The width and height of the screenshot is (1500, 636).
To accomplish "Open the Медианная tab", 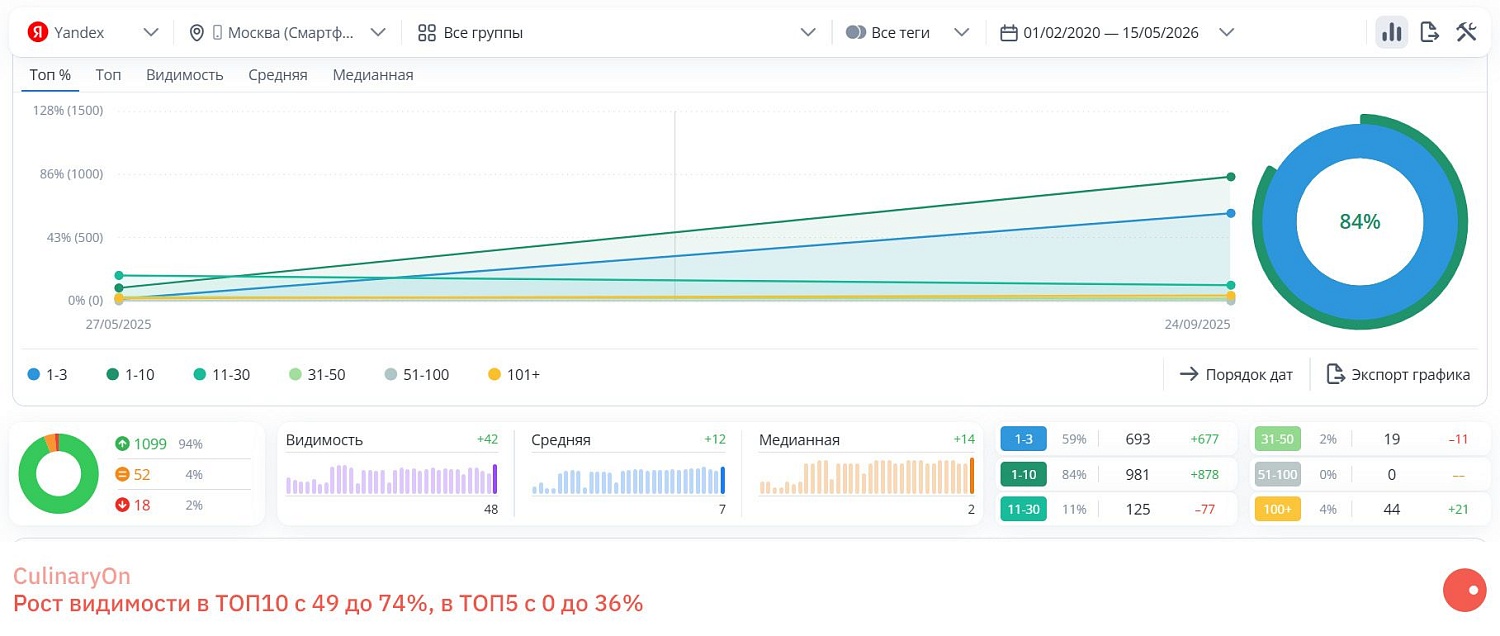I will [x=372, y=74].
